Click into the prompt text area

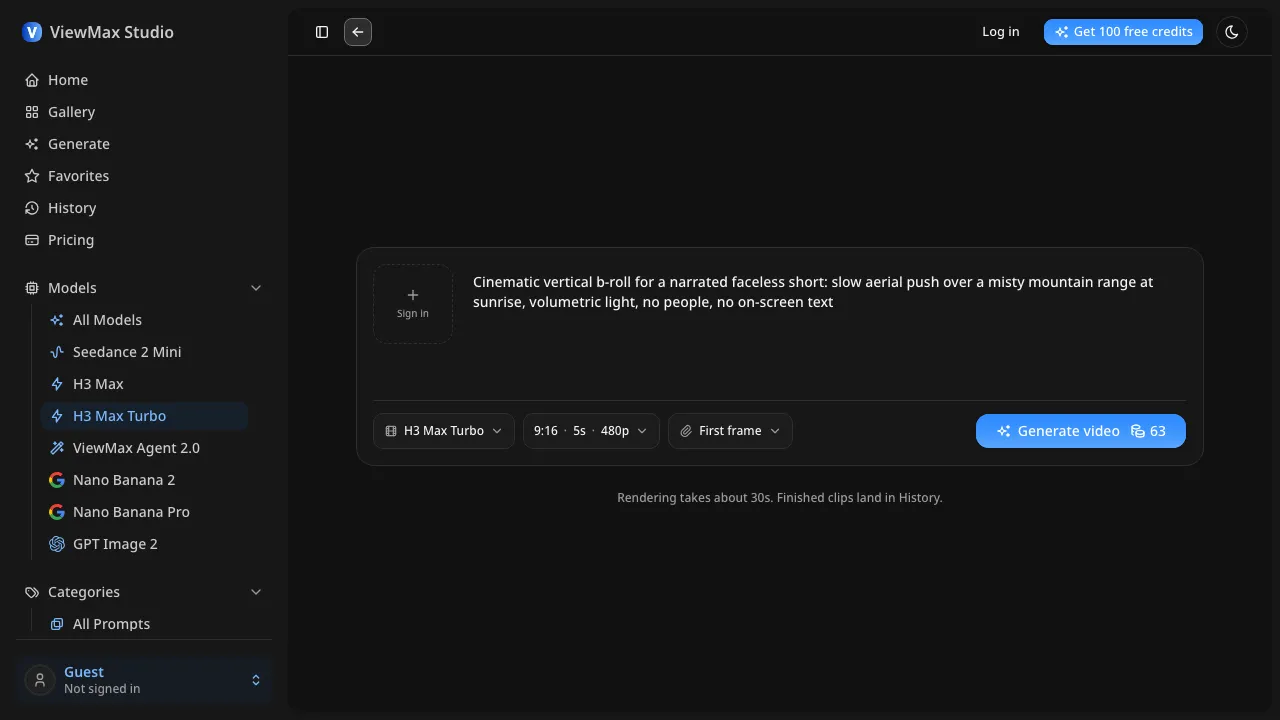tap(828, 328)
